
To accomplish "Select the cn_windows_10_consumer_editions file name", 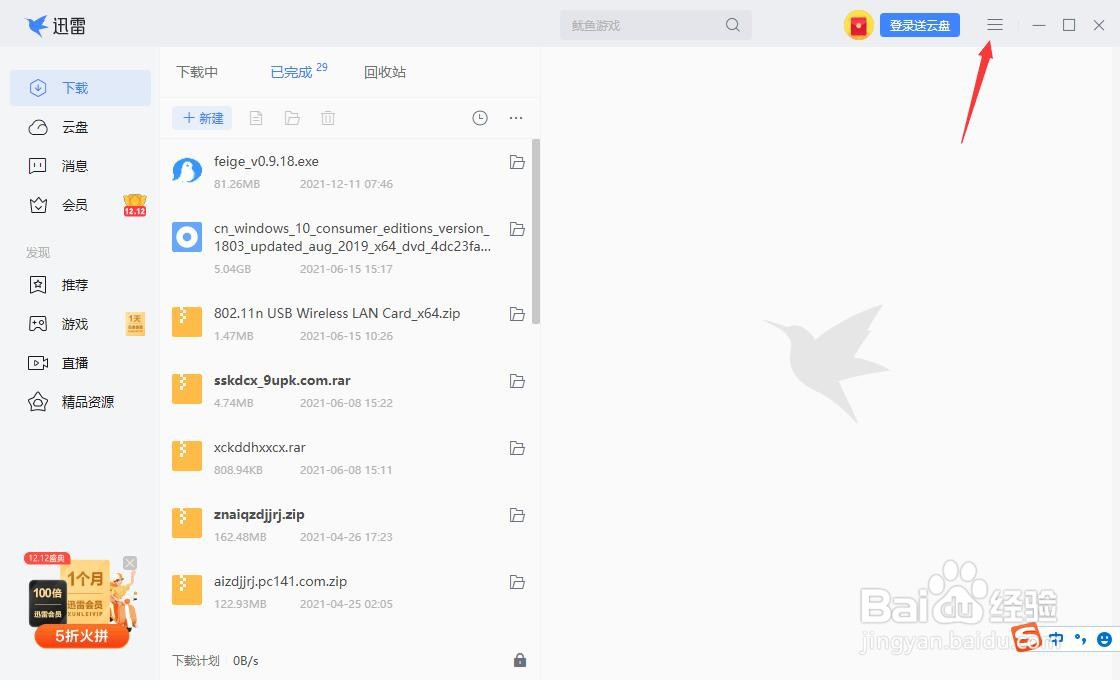I will tap(352, 237).
